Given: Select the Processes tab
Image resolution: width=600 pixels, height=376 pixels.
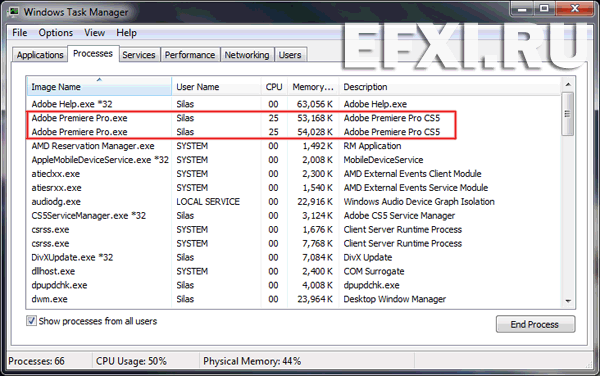Looking at the screenshot, I should 93,54.
